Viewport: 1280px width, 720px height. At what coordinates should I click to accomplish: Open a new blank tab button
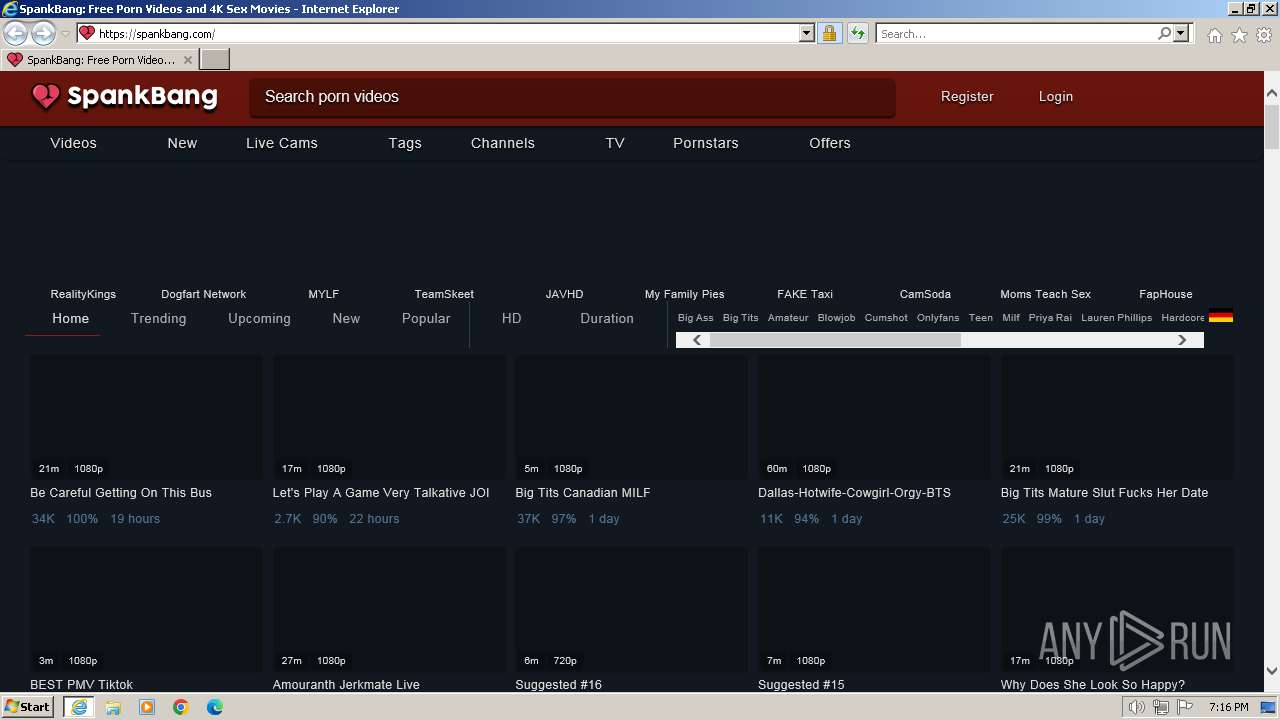click(215, 59)
